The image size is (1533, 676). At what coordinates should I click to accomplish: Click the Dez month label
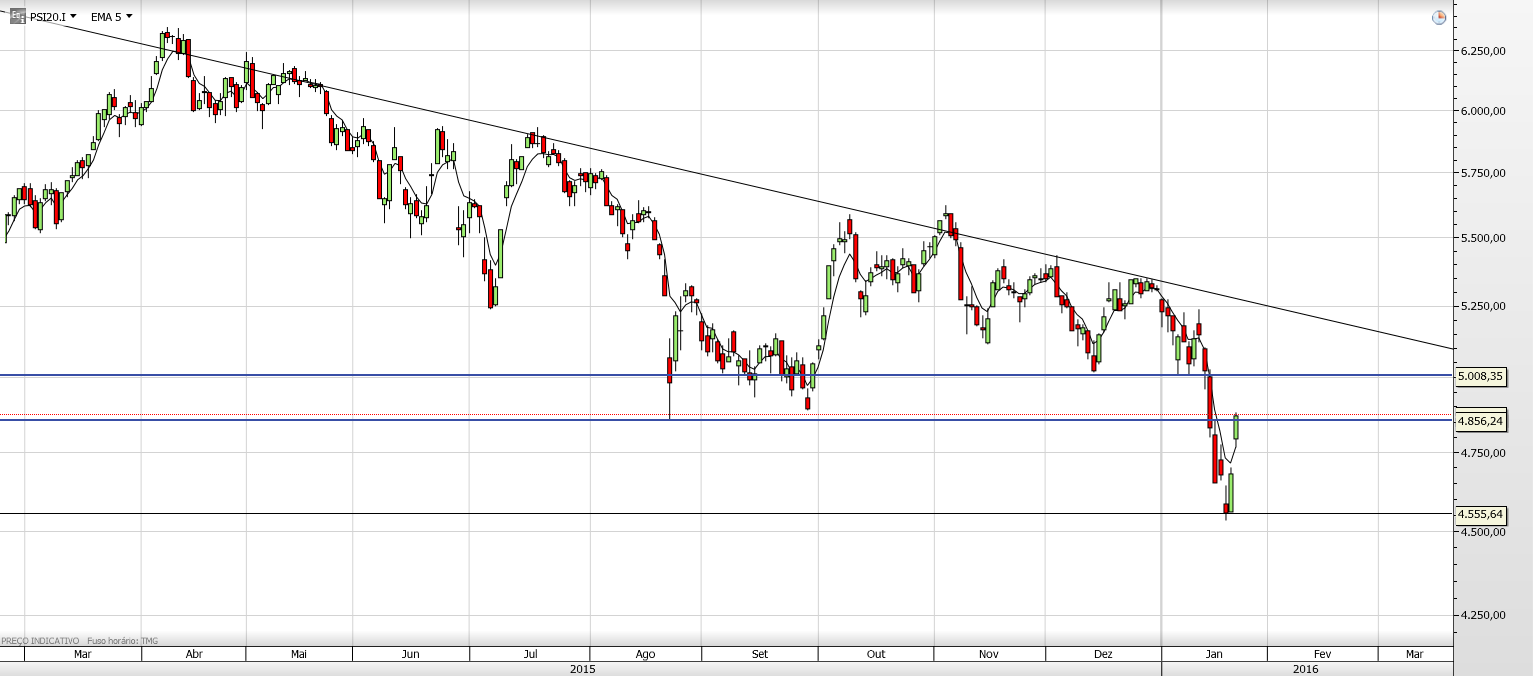click(1103, 654)
